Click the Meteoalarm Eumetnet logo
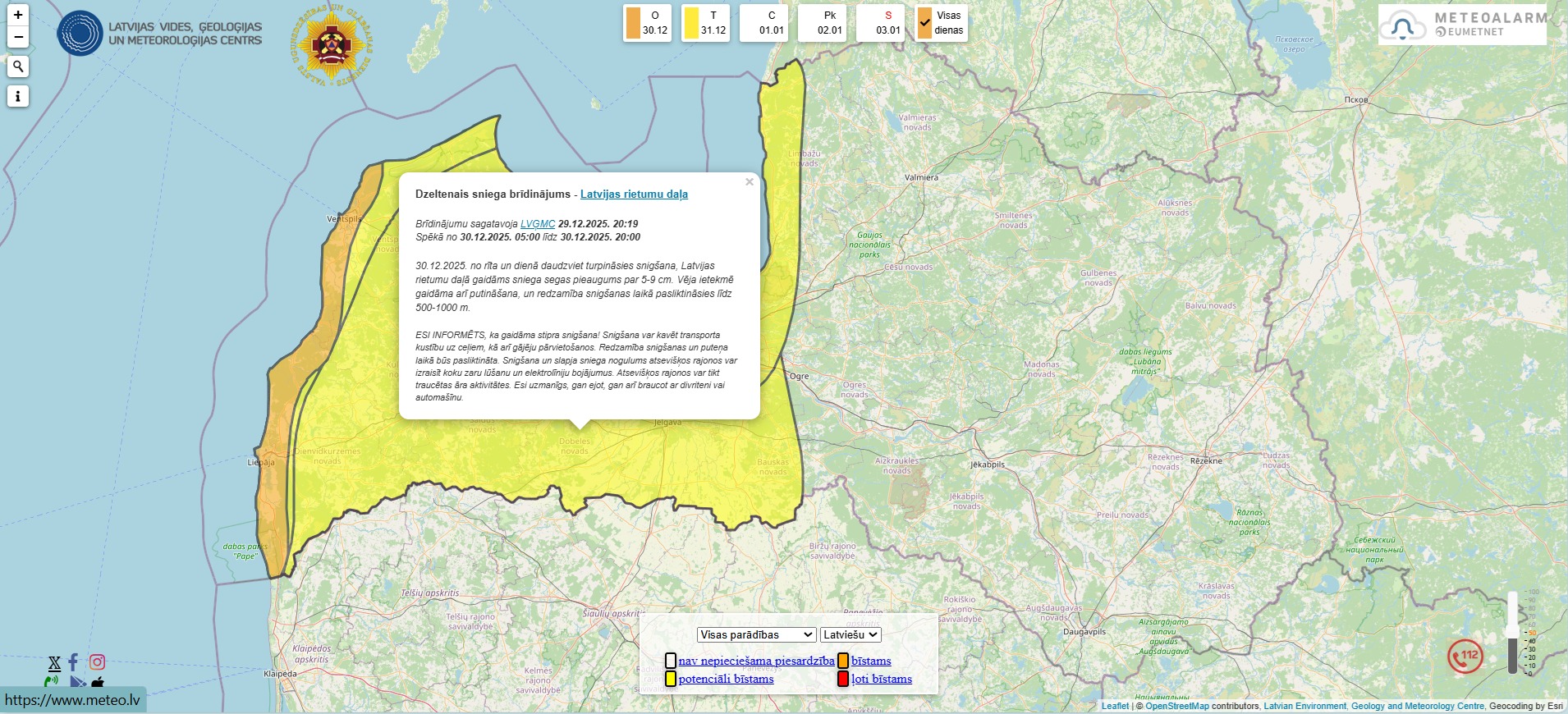The width and height of the screenshot is (1568, 714). click(x=1462, y=25)
